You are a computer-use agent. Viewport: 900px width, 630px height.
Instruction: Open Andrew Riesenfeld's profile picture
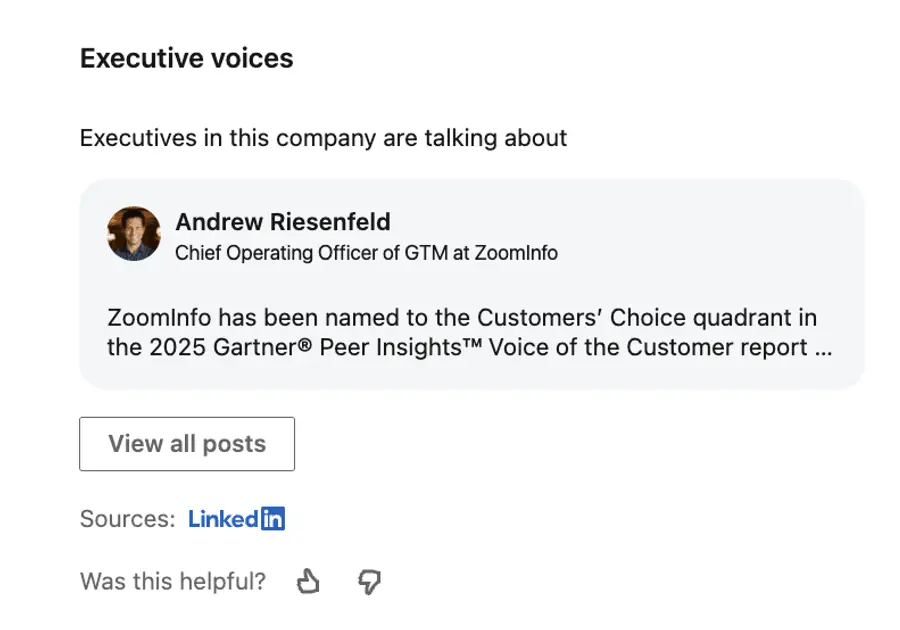pos(133,233)
